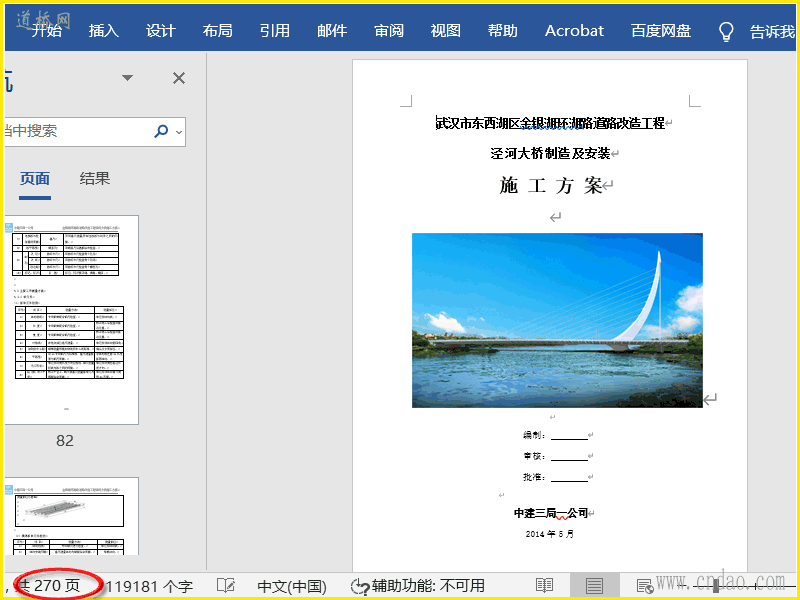800x600 pixels.
Task: Open the 插入 ribbon tab
Action: (x=104, y=31)
